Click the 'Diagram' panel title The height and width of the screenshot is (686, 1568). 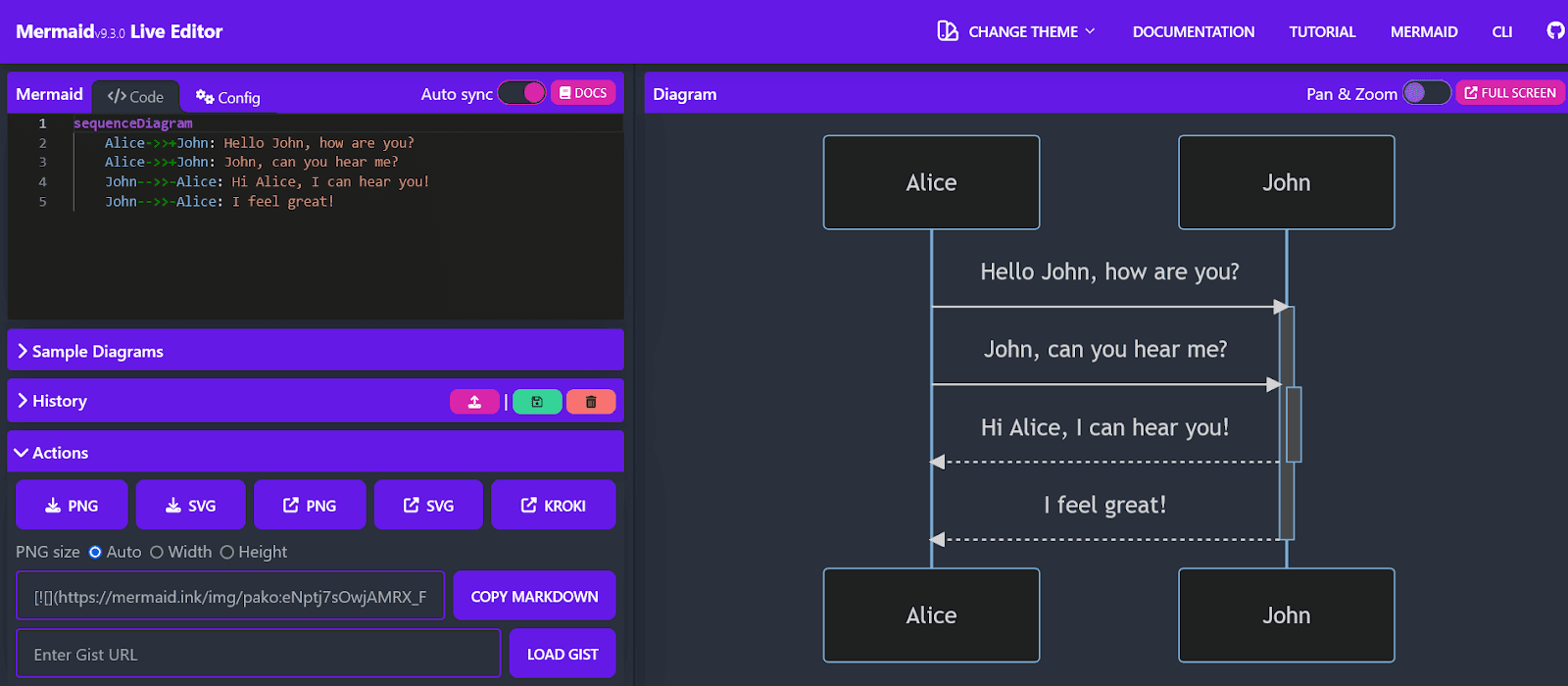pos(685,94)
